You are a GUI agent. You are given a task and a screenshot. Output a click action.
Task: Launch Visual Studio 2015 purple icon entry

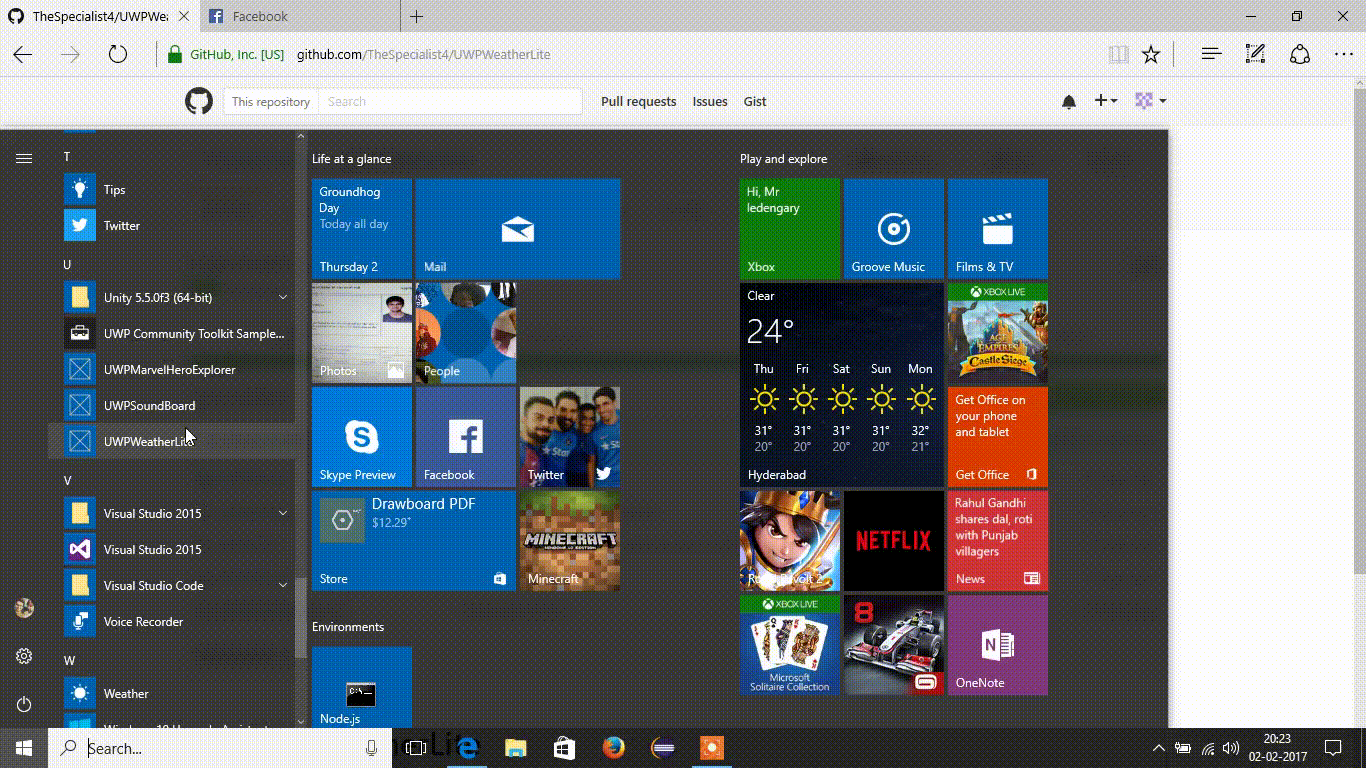(x=172, y=549)
